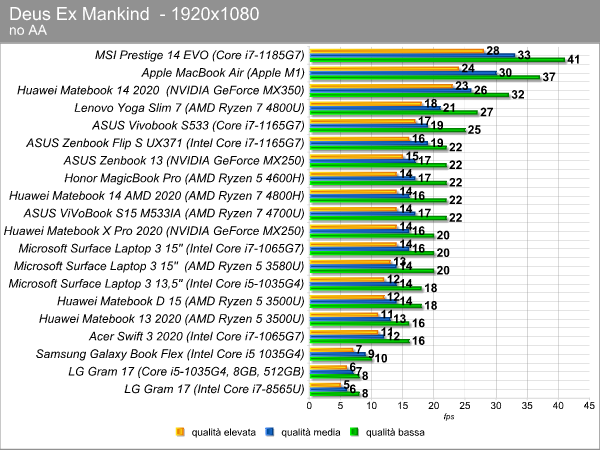Click the green bar value 25 for ASUS Vivobook S533
The image size is (600, 450).
point(474,130)
